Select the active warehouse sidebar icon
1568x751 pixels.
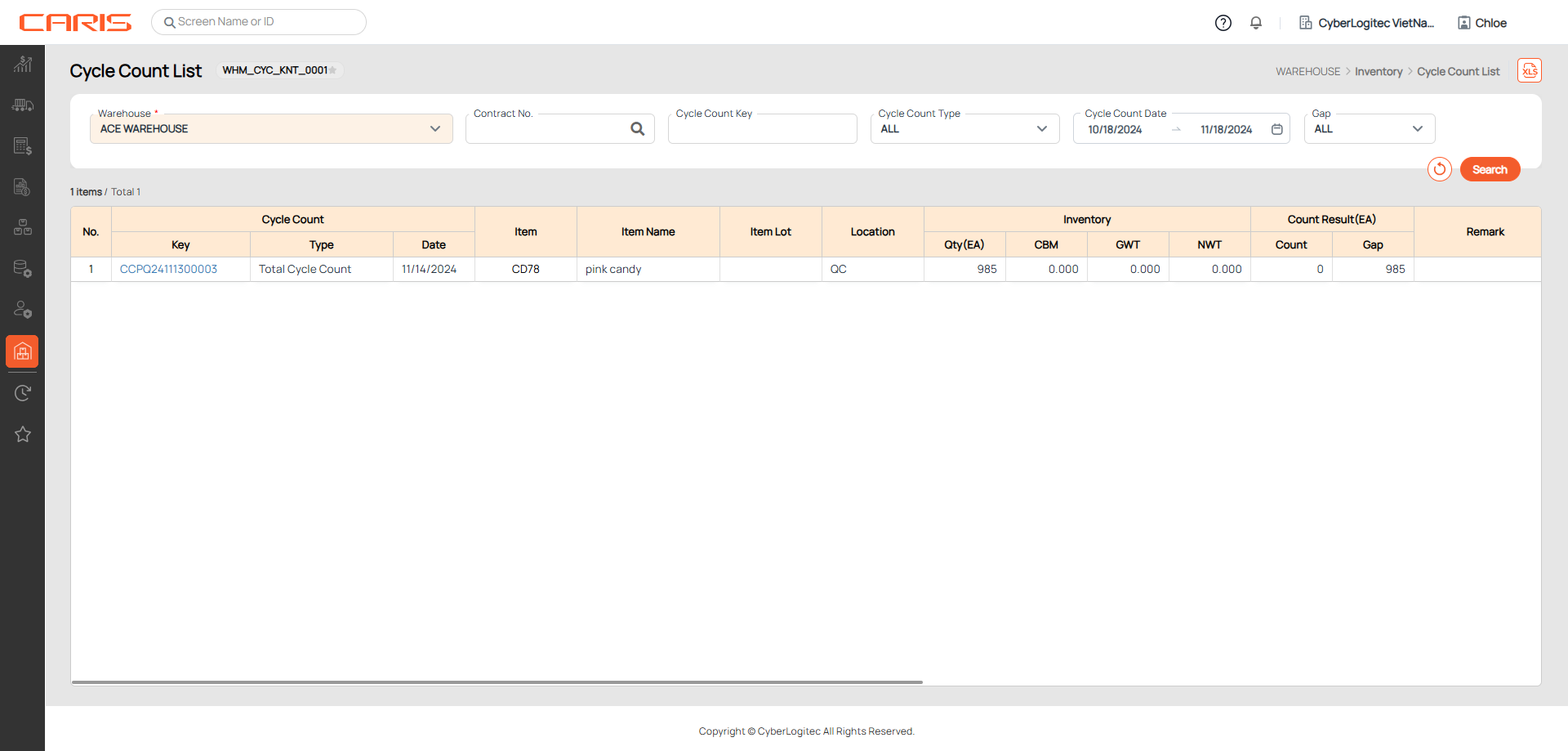coord(22,351)
